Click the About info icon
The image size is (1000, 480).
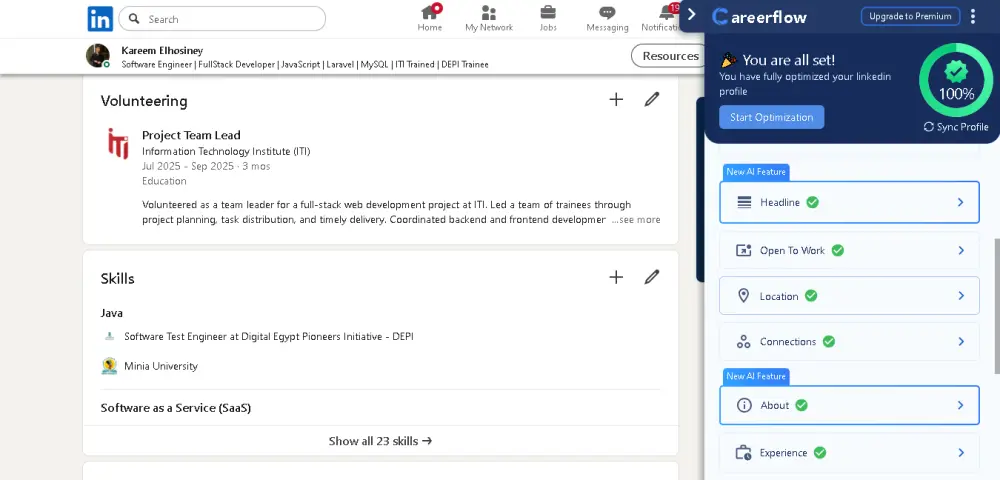point(744,405)
